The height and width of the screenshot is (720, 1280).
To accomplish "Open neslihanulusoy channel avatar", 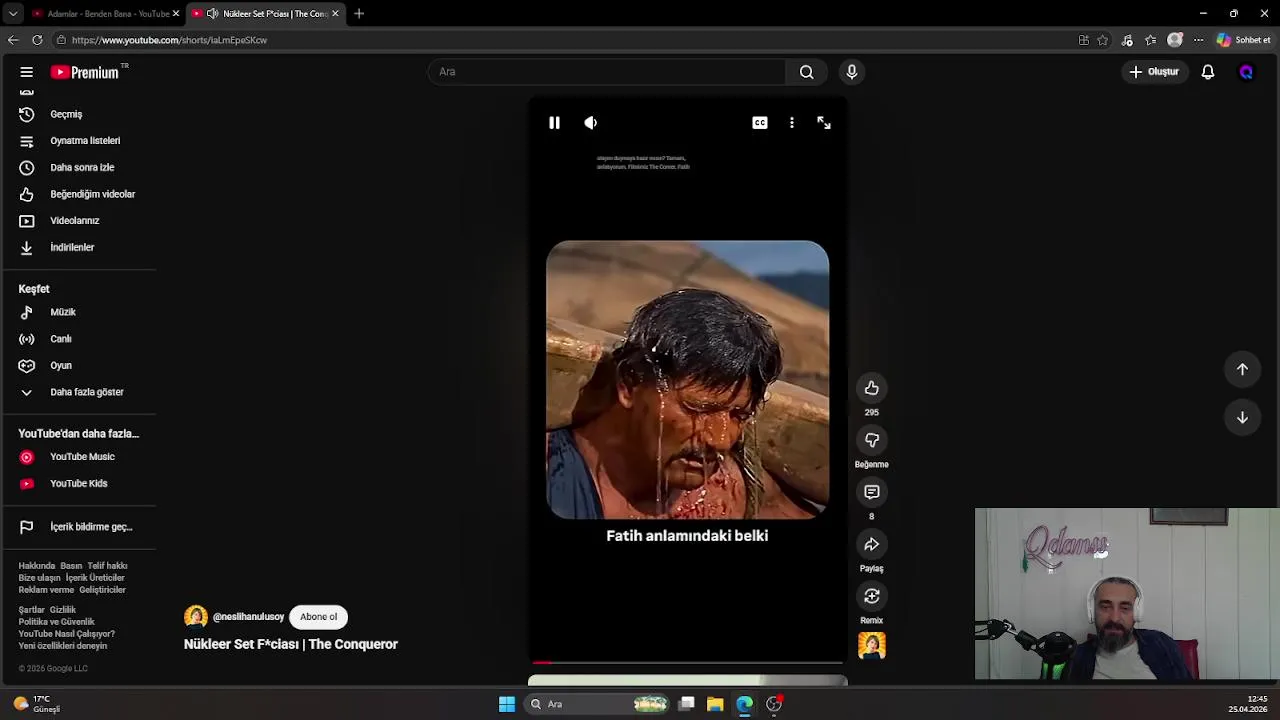I will pyautogui.click(x=196, y=617).
